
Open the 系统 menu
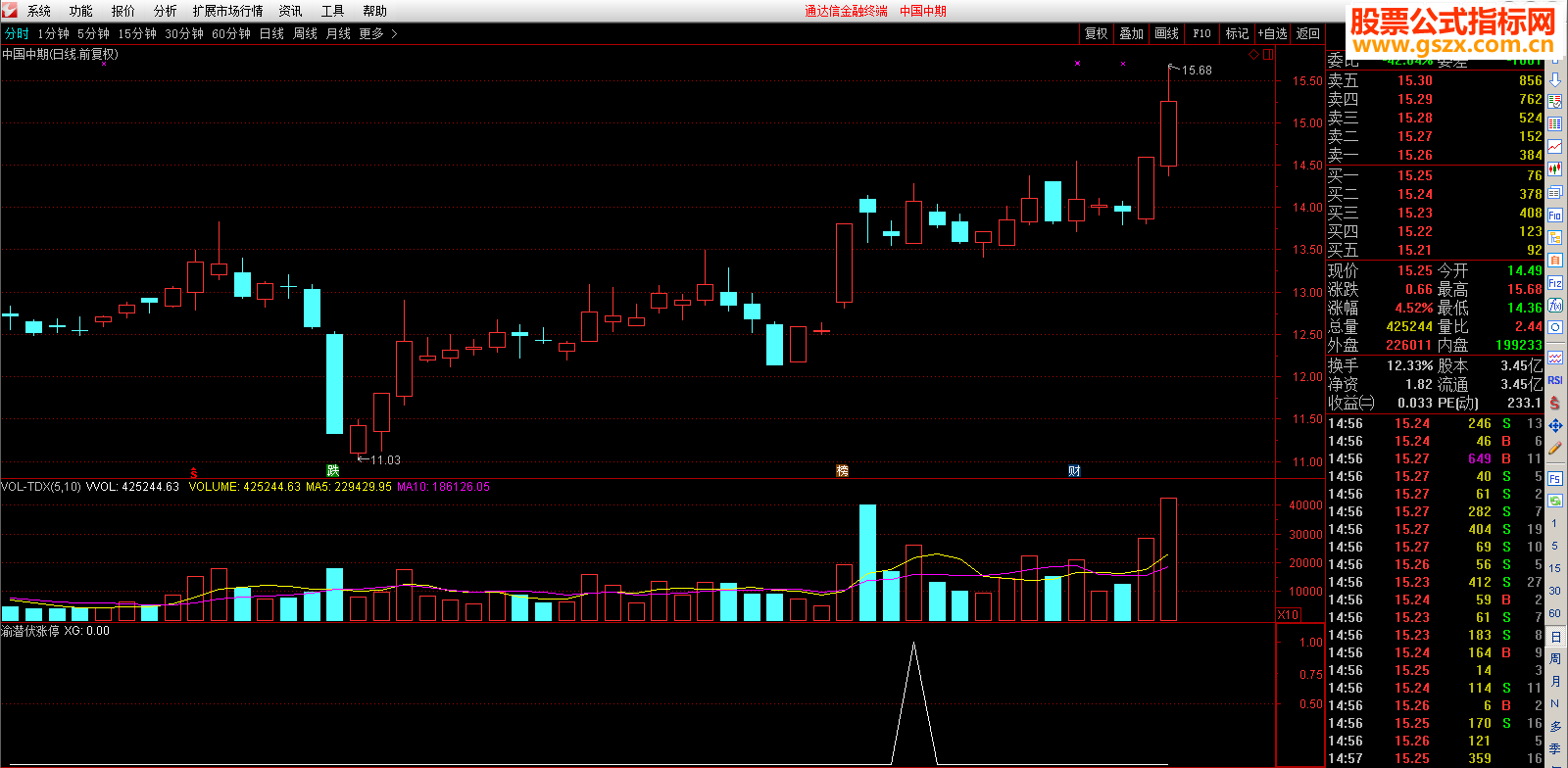click(x=39, y=11)
